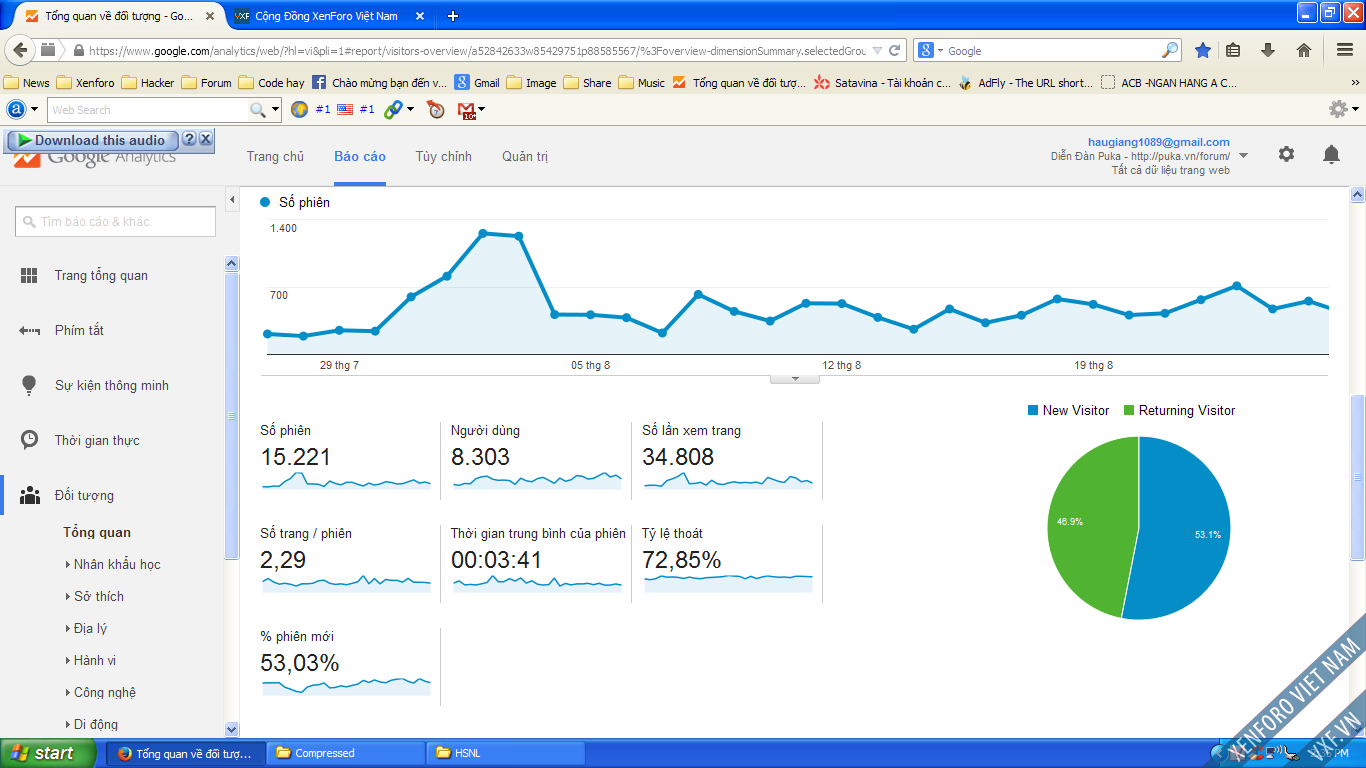
Task: Click the US flag rank icon
Action: pos(345,109)
